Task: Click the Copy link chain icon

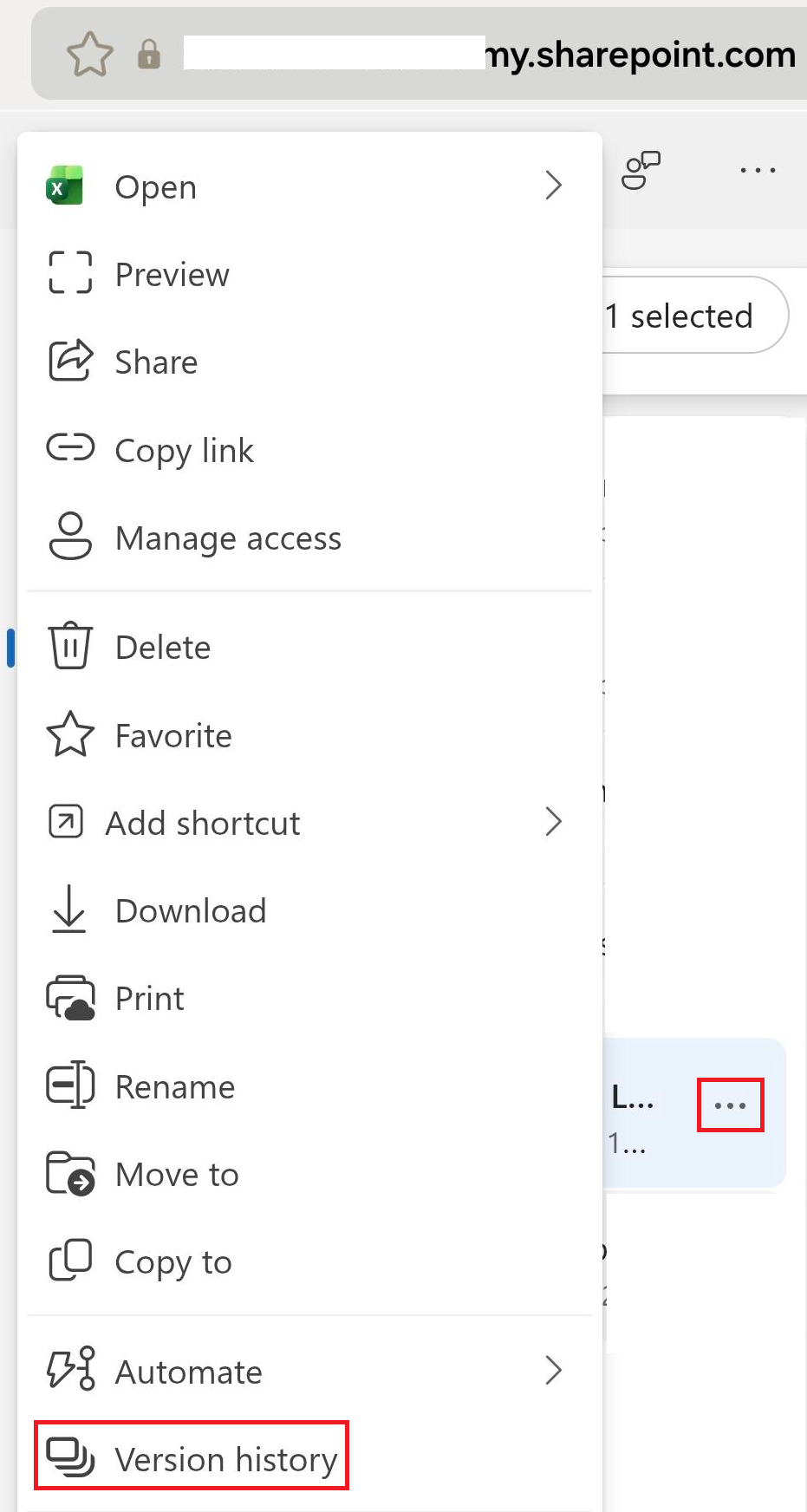Action: point(70,448)
